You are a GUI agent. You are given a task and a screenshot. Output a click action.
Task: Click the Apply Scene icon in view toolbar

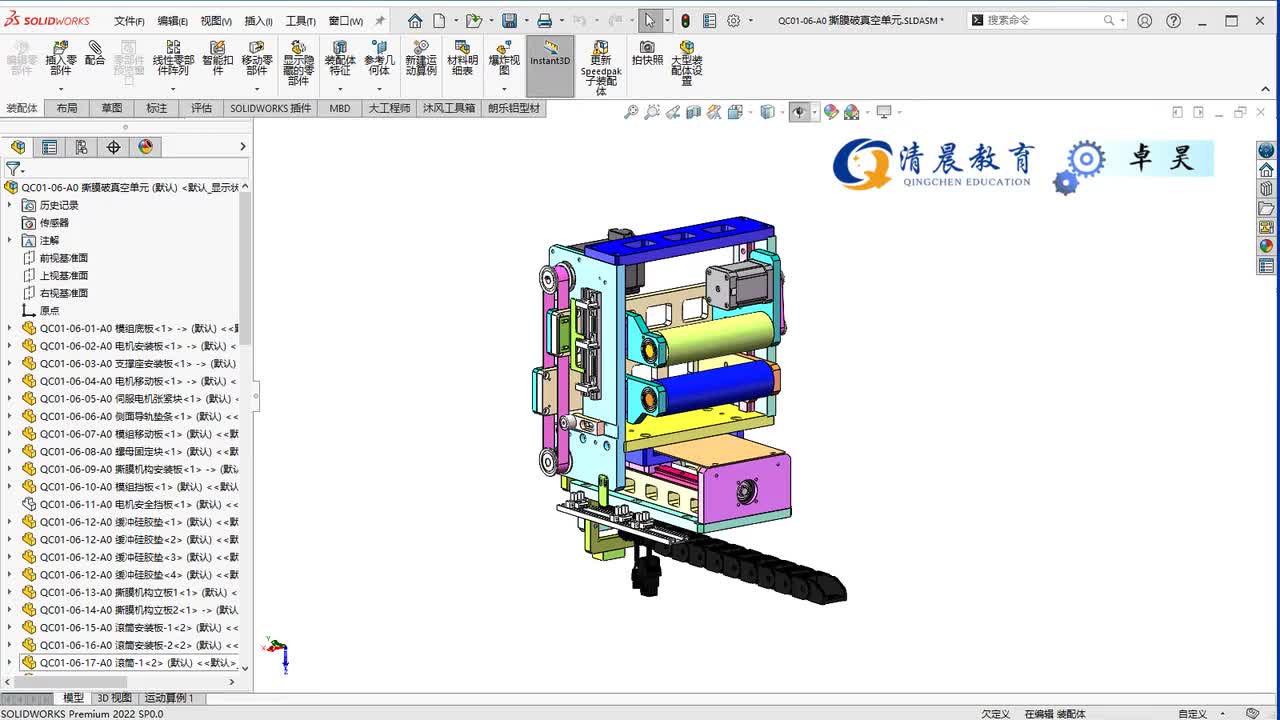pyautogui.click(x=852, y=112)
